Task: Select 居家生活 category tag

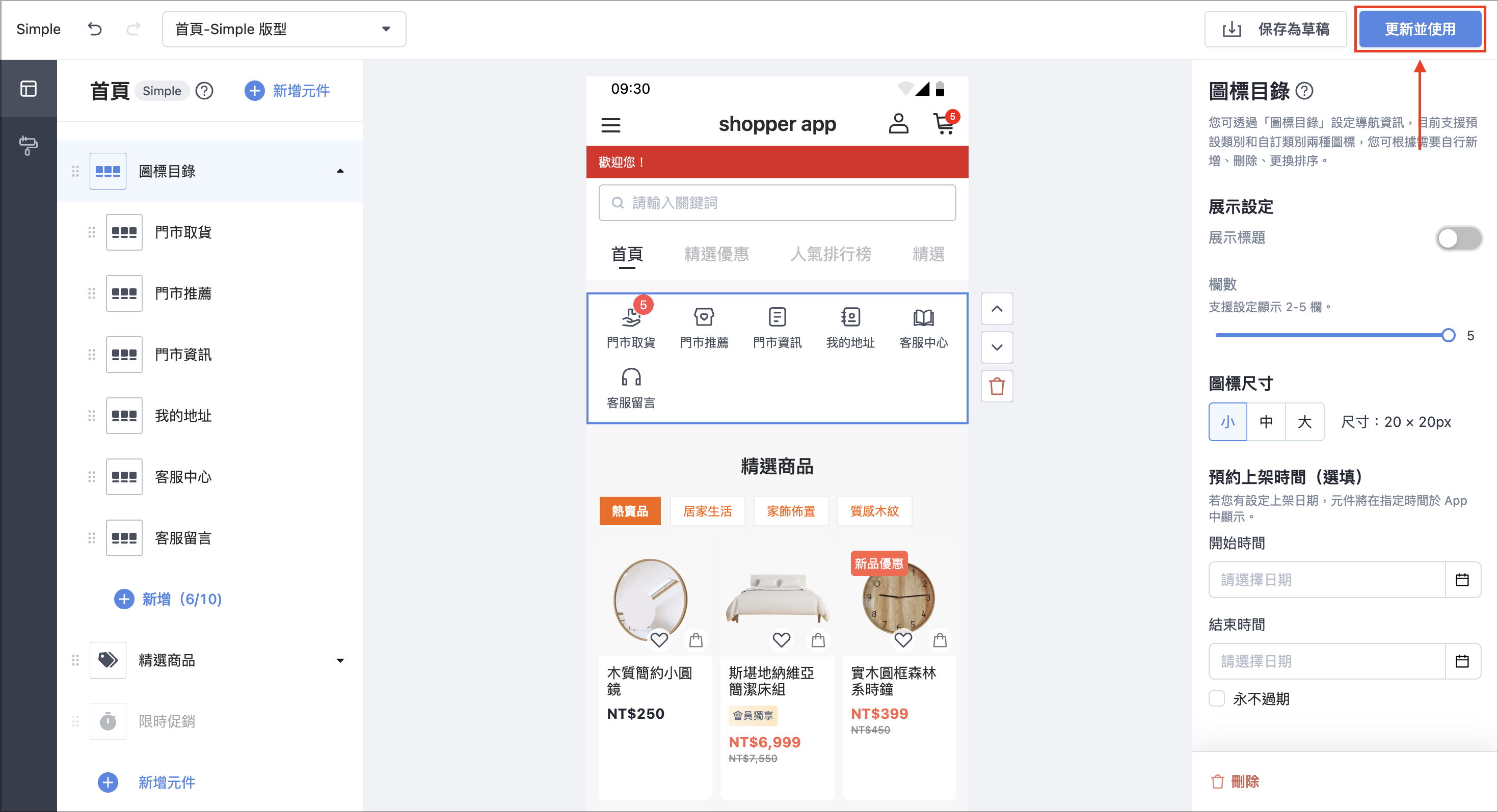Action: coord(707,511)
